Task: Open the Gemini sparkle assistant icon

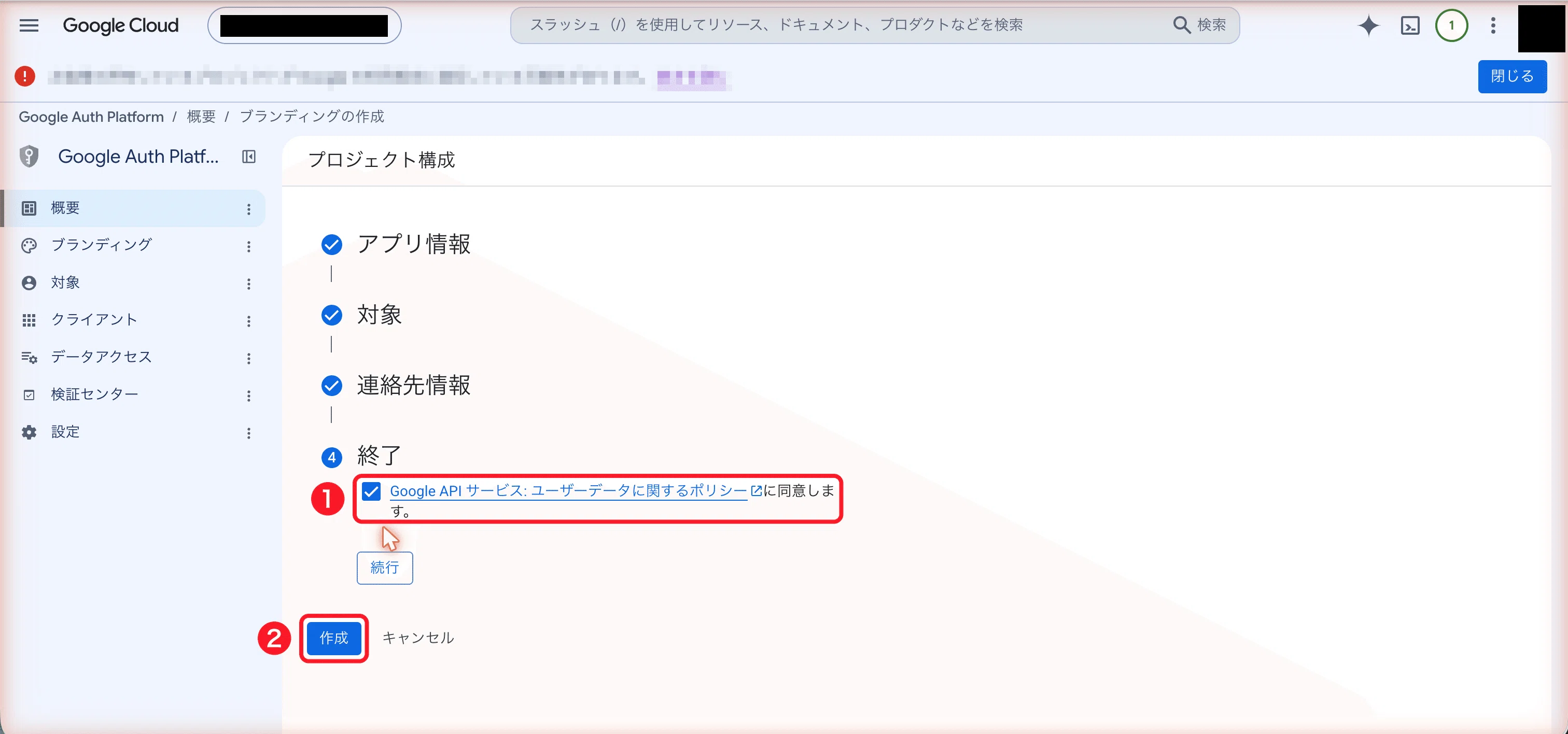Action: coord(1368,25)
